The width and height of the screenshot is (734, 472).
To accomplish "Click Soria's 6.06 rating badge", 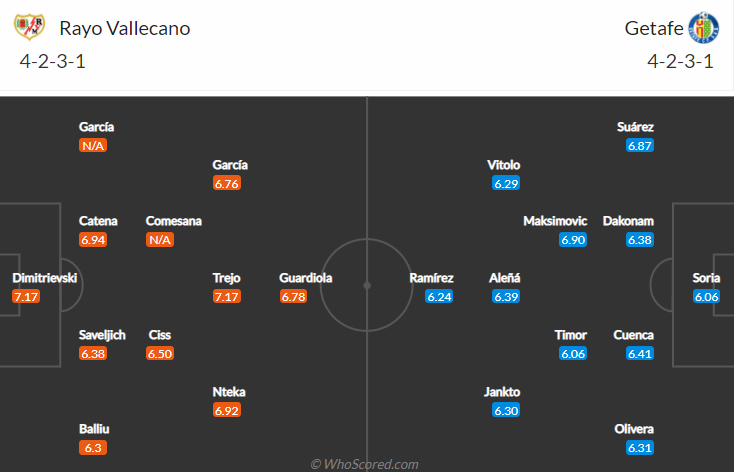I will pyautogui.click(x=706, y=296).
